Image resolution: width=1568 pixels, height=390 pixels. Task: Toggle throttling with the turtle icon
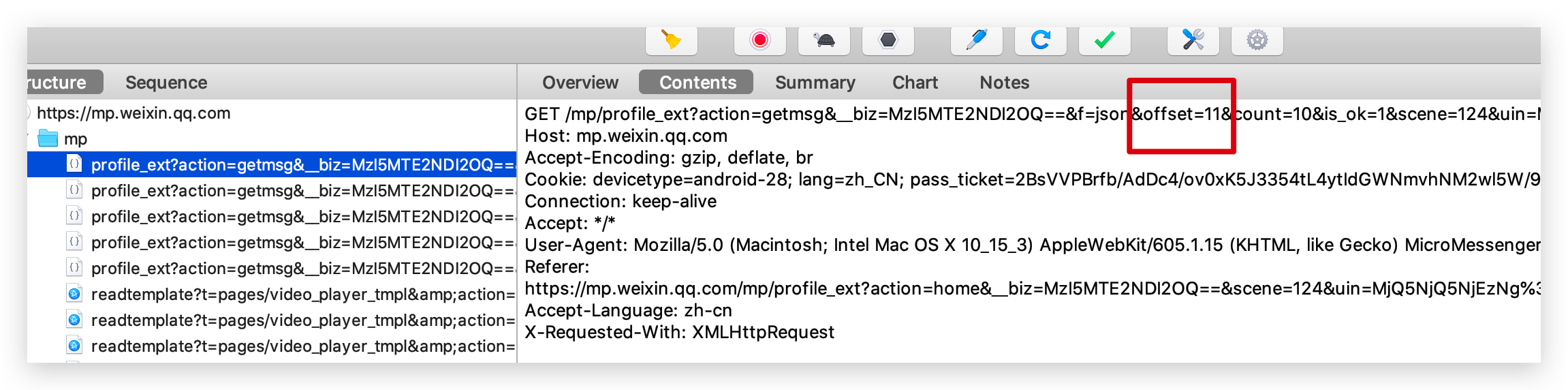point(824,40)
